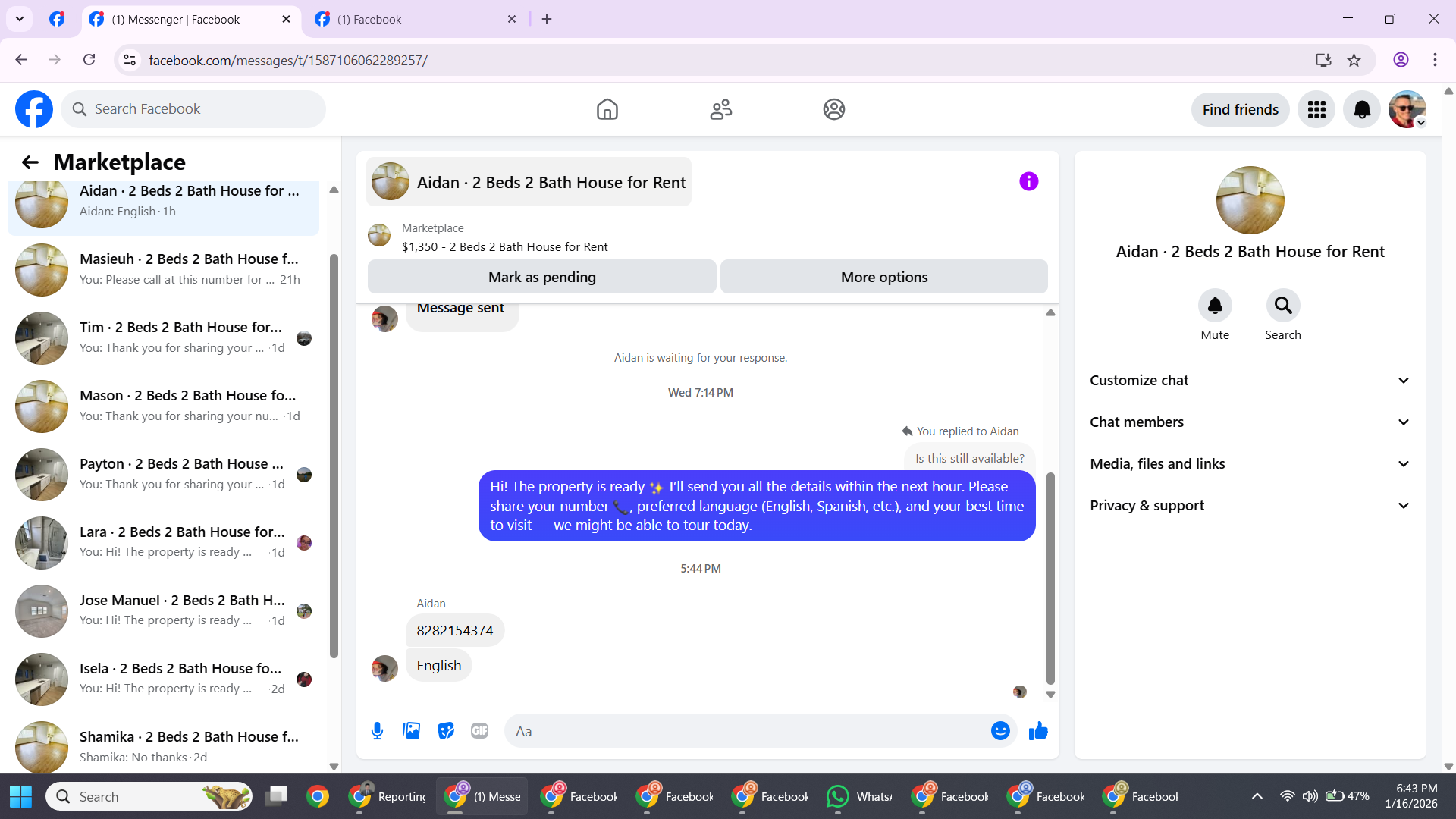The width and height of the screenshot is (1456, 819).
Task: Open notifications bell in top bar
Action: 1362,110
